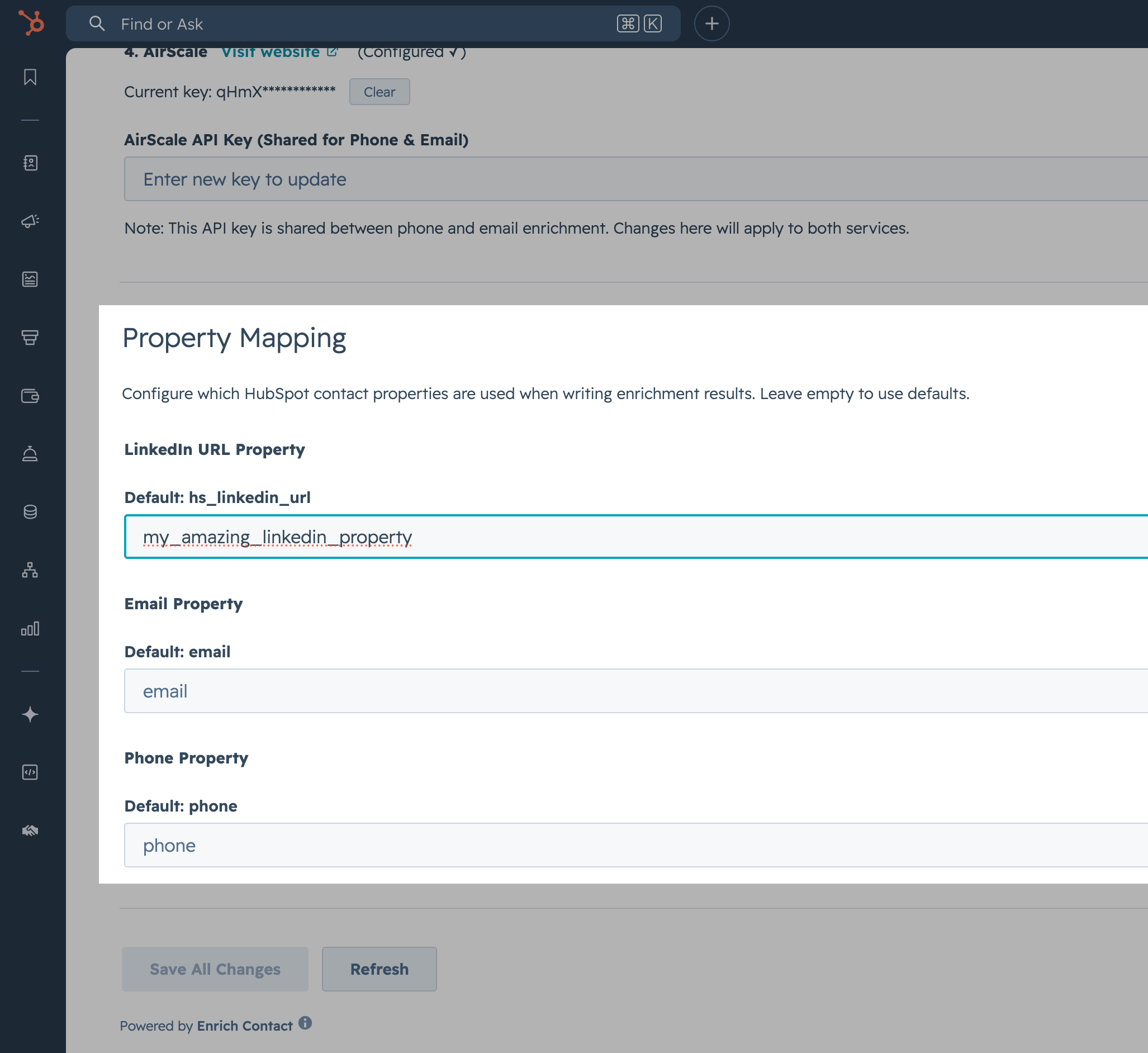Click the search magnifier icon
This screenshot has width=1148, height=1053.
tap(97, 23)
